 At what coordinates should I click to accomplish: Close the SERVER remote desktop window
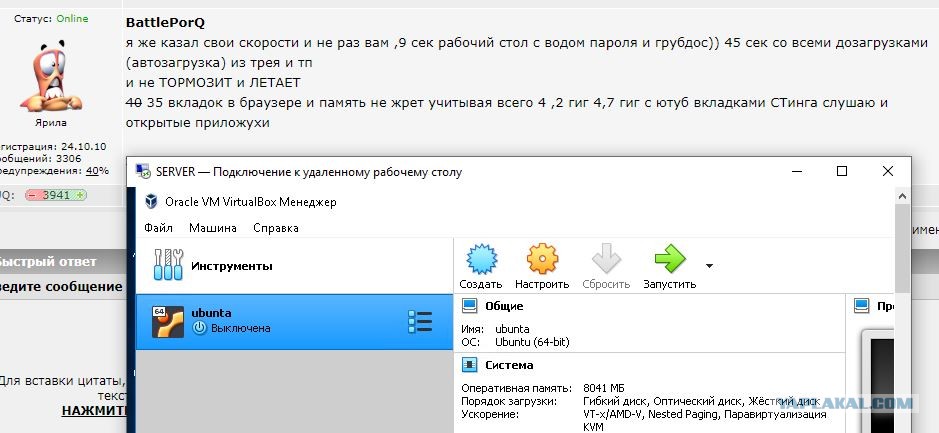pos(888,171)
